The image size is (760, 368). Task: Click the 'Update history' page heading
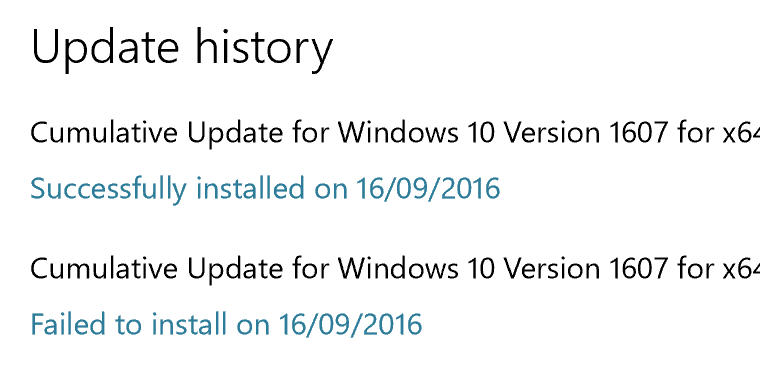coord(182,49)
